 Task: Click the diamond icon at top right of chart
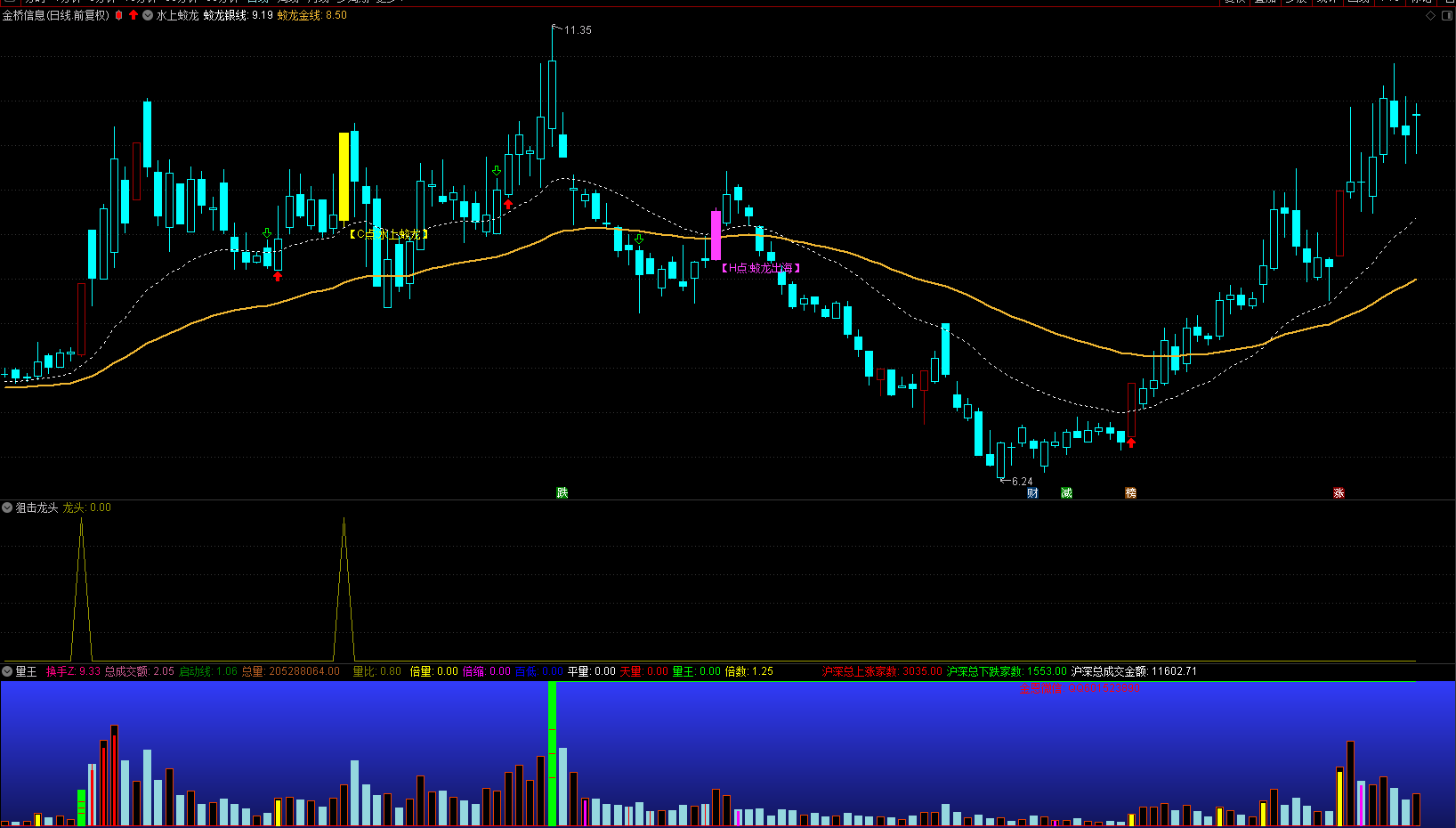(x=1431, y=15)
